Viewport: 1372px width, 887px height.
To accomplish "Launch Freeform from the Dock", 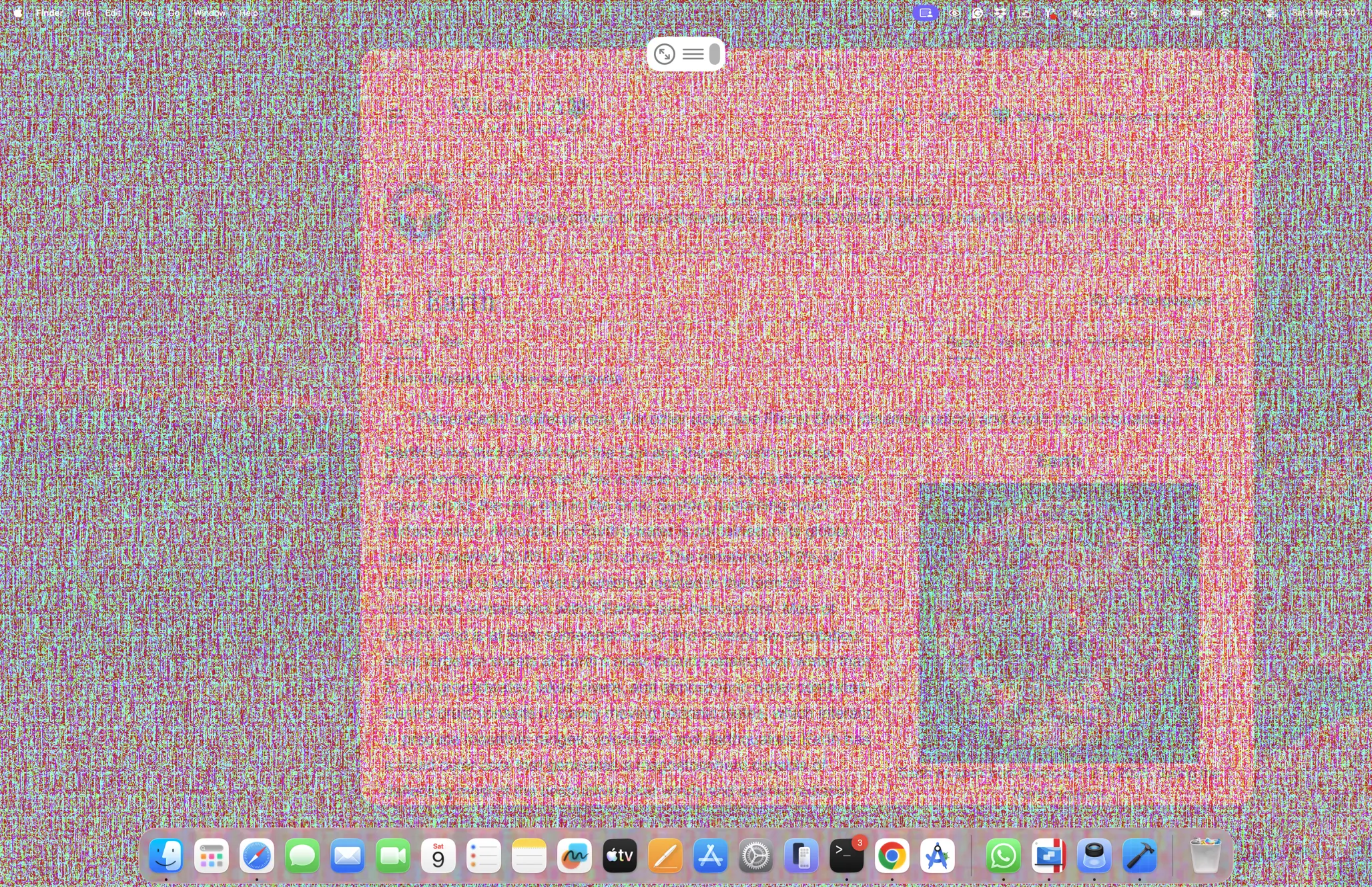I will tap(575, 856).
